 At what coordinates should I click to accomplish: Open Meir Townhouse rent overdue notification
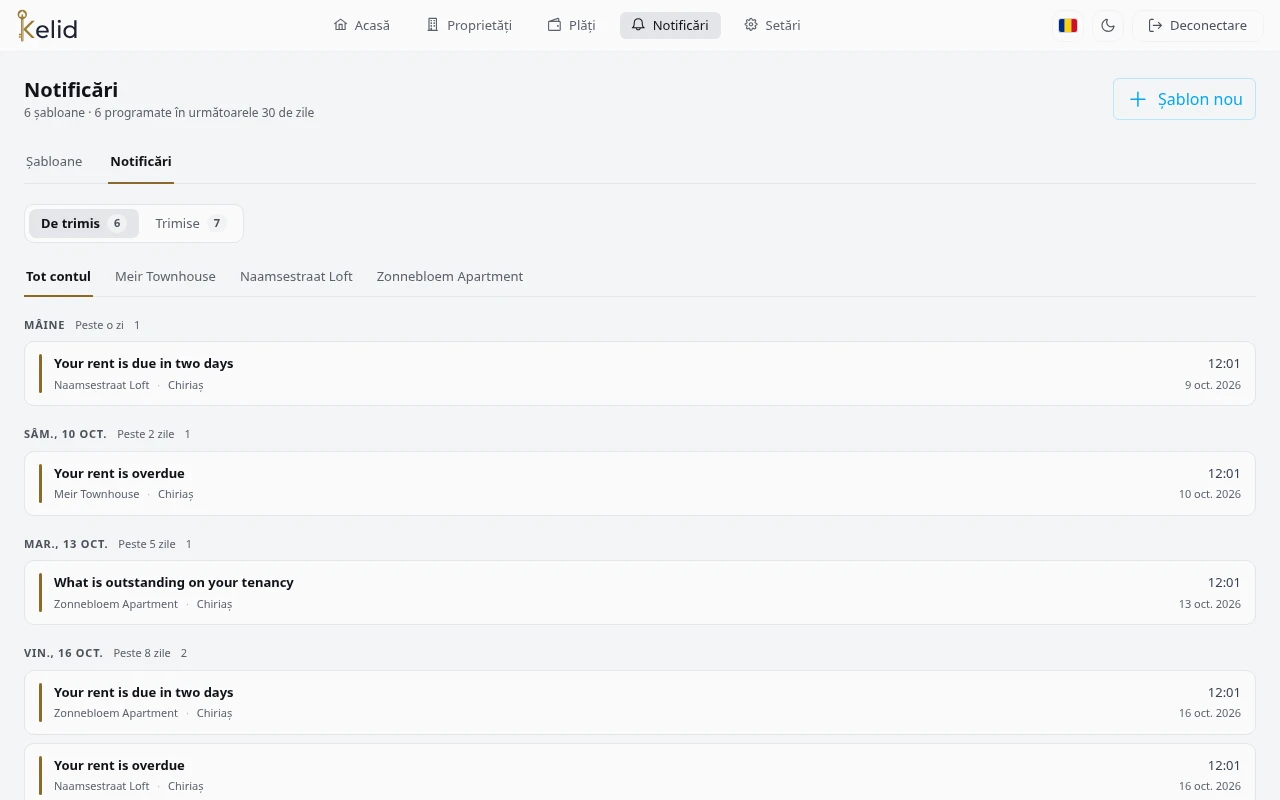[x=640, y=483]
